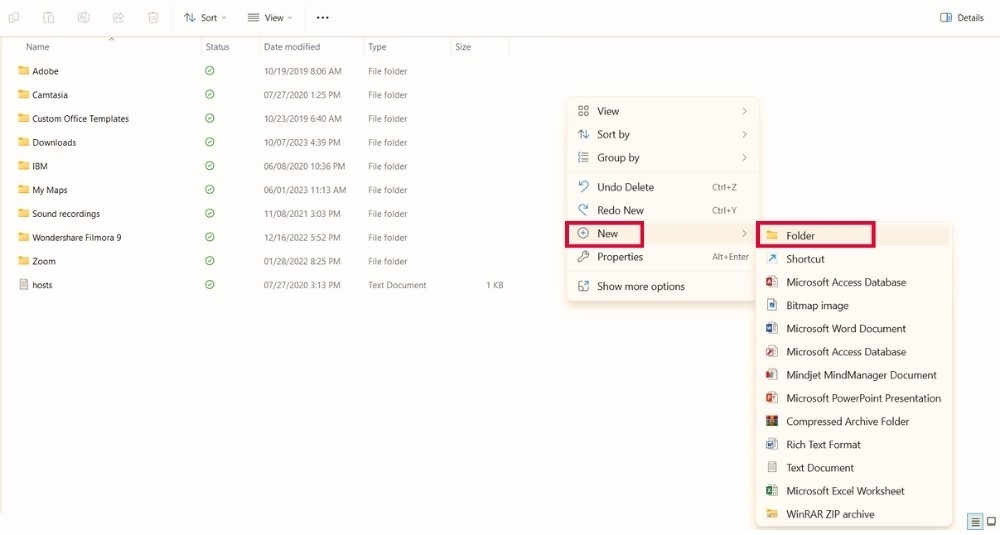The image size is (1000, 535).
Task: Click the Size column header
Action: [463, 47]
